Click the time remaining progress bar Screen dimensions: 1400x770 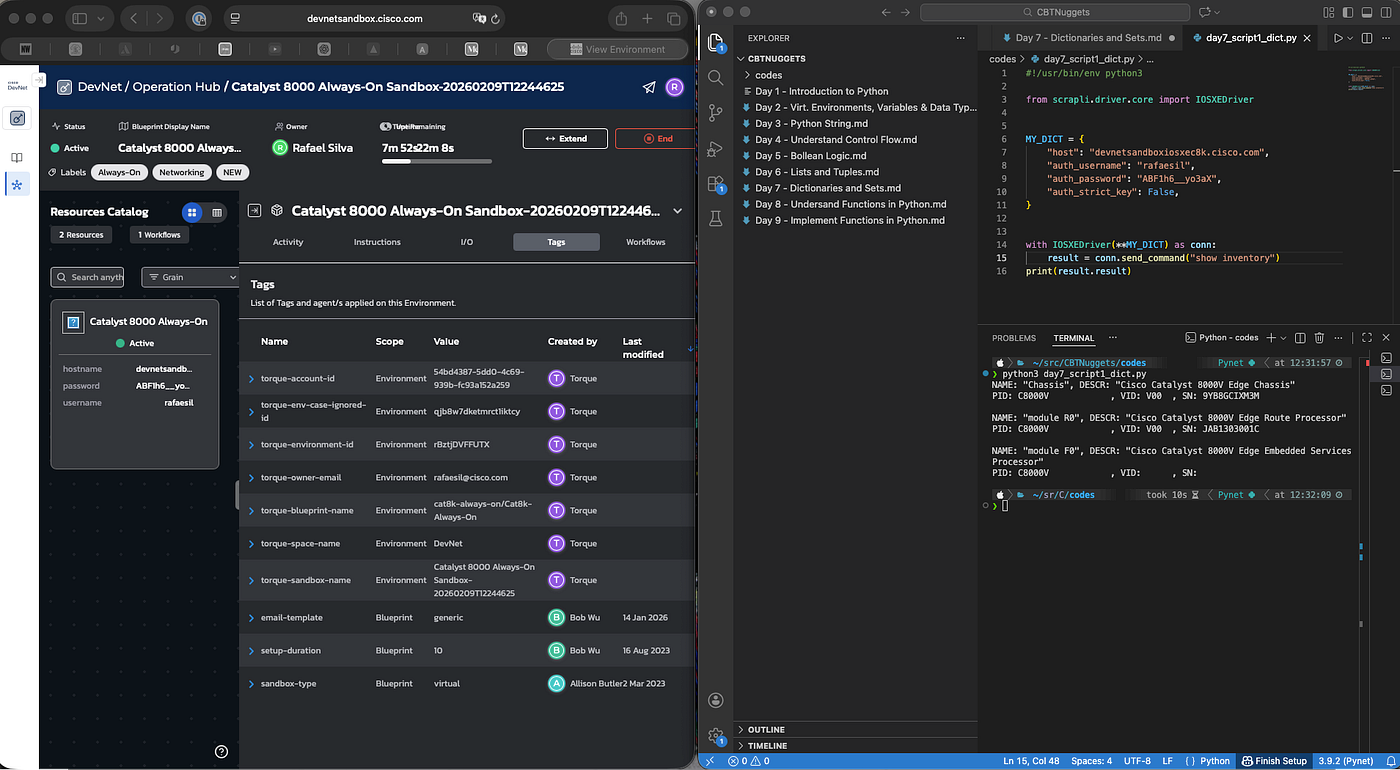[x=437, y=161]
